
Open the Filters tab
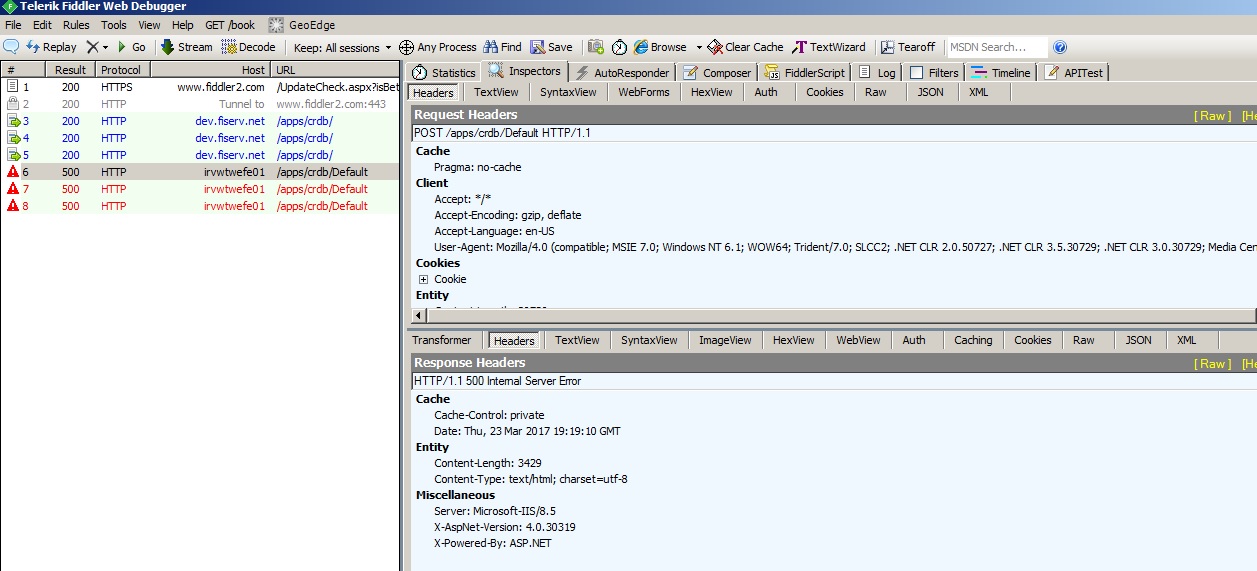pyautogui.click(x=934, y=72)
